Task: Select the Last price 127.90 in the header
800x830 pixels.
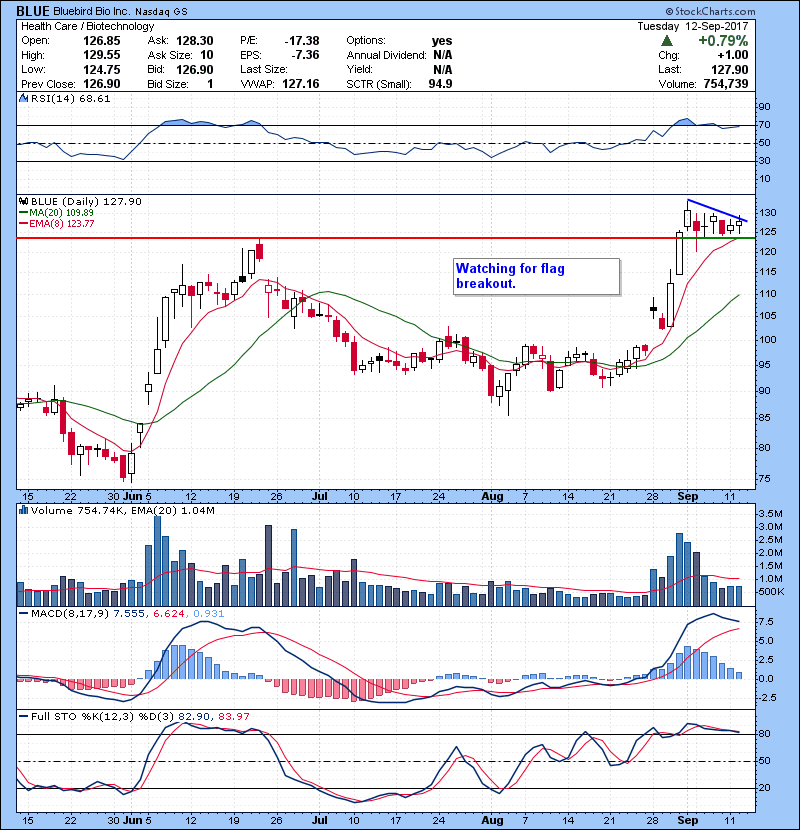Action: pos(730,69)
